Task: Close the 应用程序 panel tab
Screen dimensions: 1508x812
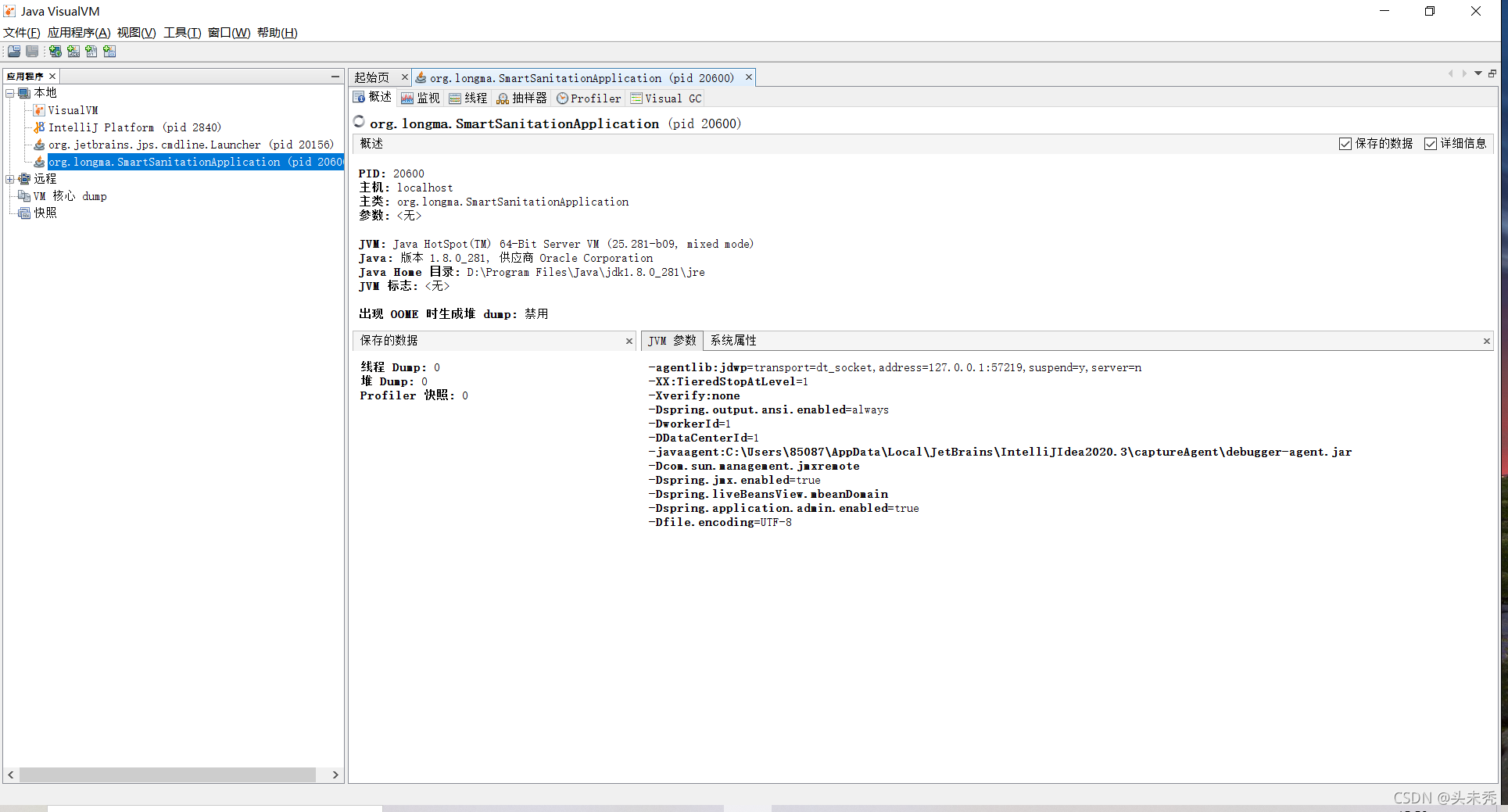Action: [52, 77]
